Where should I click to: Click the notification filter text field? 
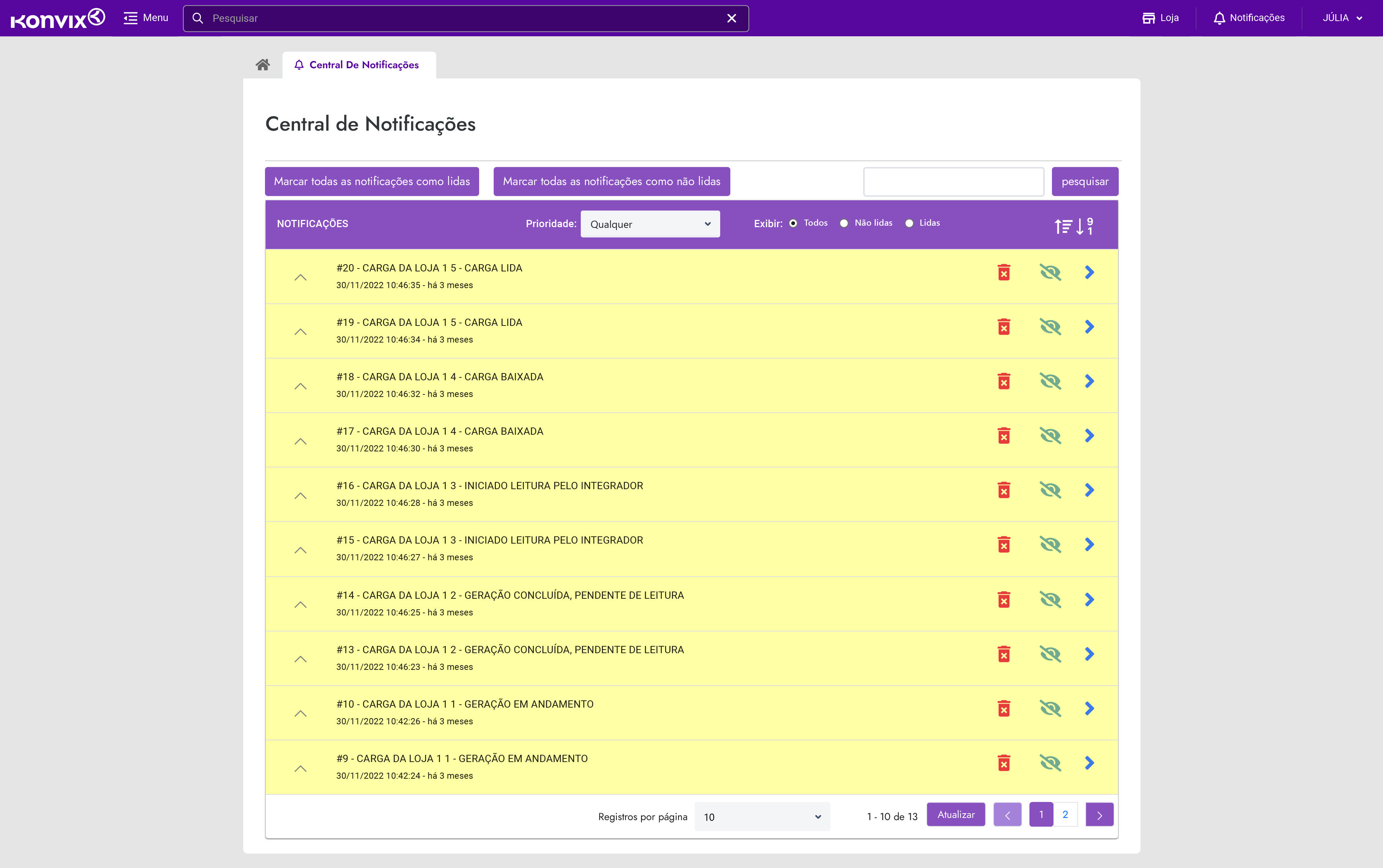[953, 181]
